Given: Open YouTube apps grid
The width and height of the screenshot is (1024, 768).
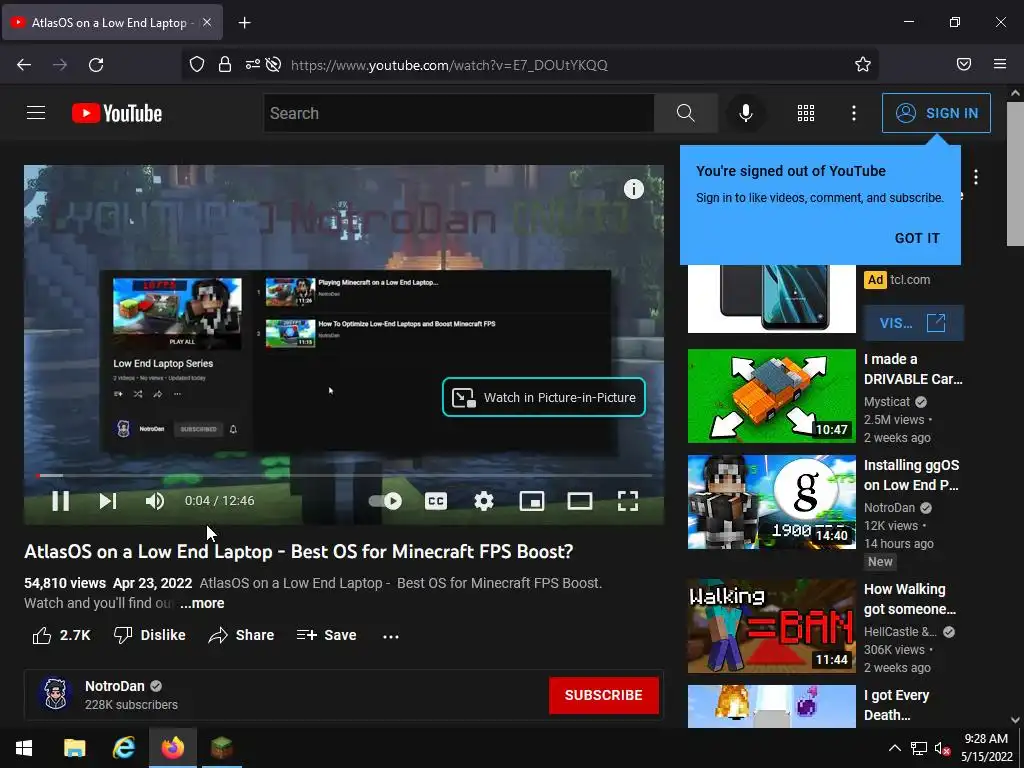Looking at the screenshot, I should click(x=806, y=113).
